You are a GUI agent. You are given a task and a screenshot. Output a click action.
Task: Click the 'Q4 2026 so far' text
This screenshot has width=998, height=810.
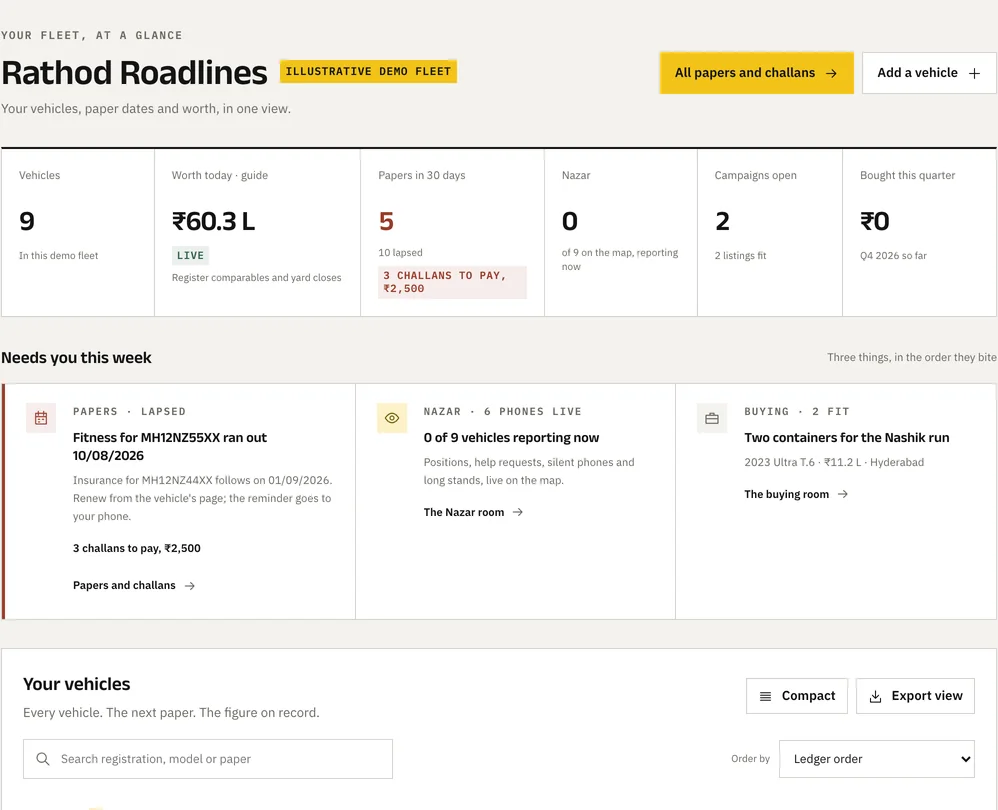click(893, 256)
